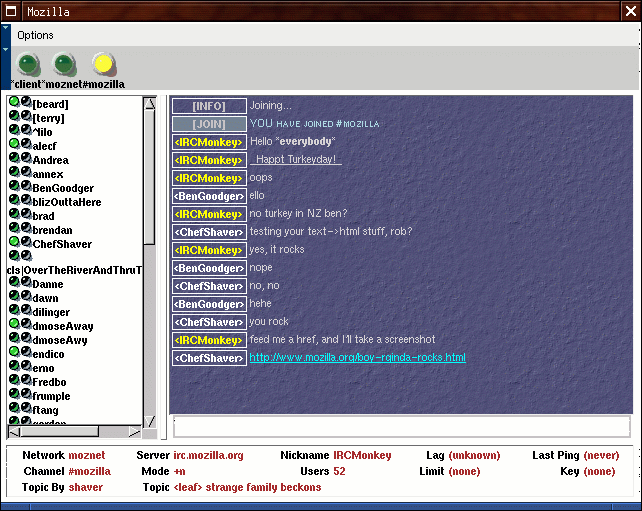Select user frumple in the list
The image size is (642, 511).
tap(51, 396)
